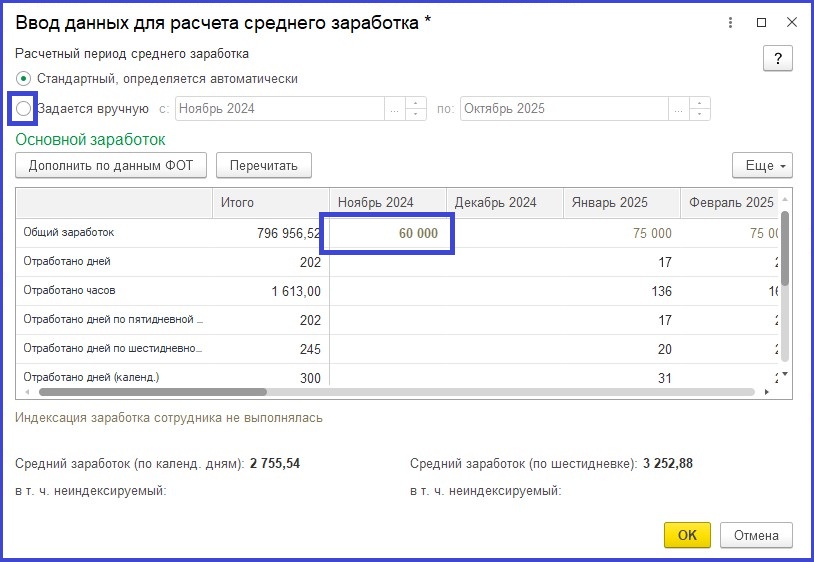Click the 'Отмена' button
Viewport: 814px width, 562px height.
pos(756,535)
